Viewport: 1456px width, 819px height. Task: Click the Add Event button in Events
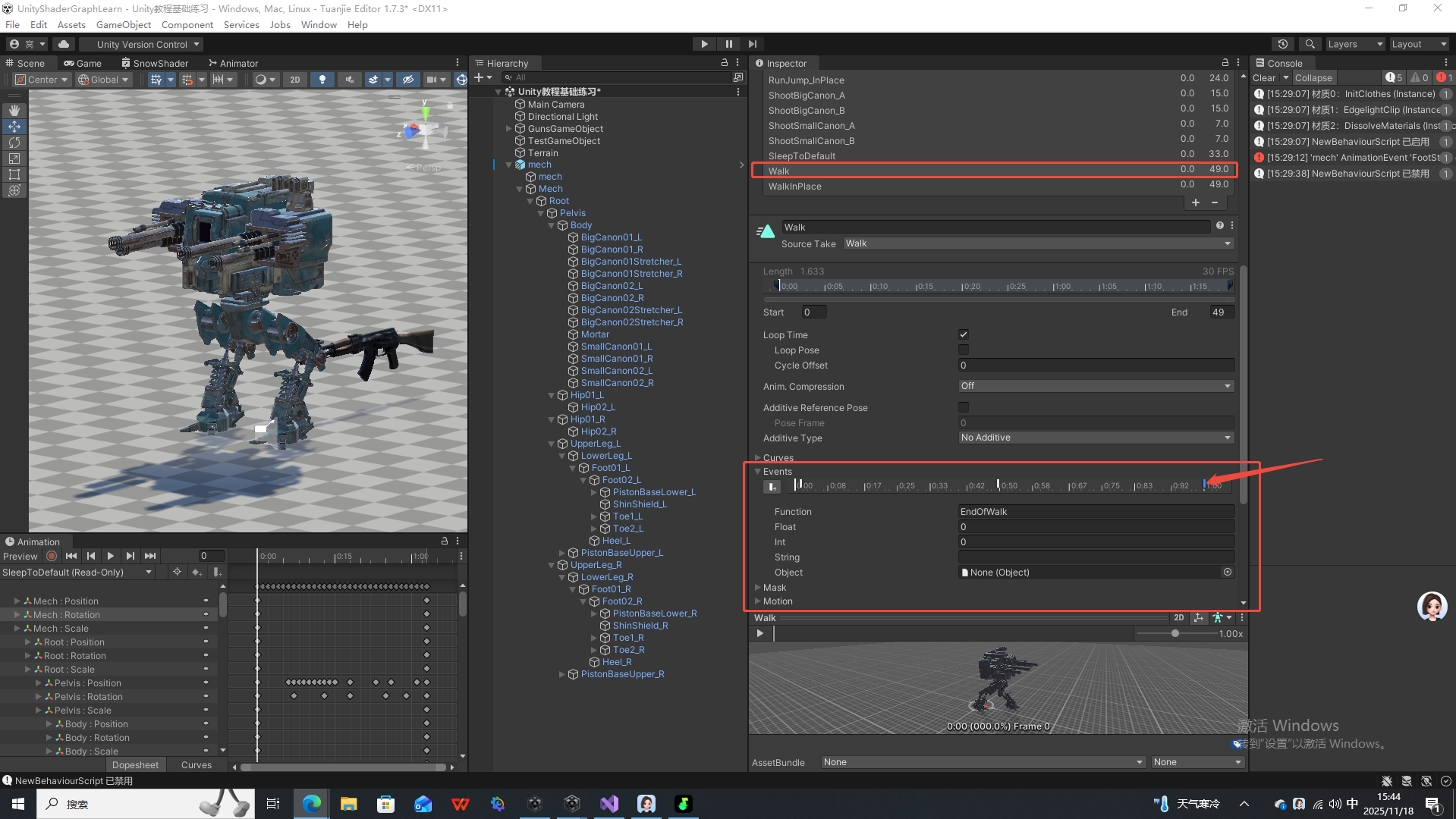(x=772, y=486)
